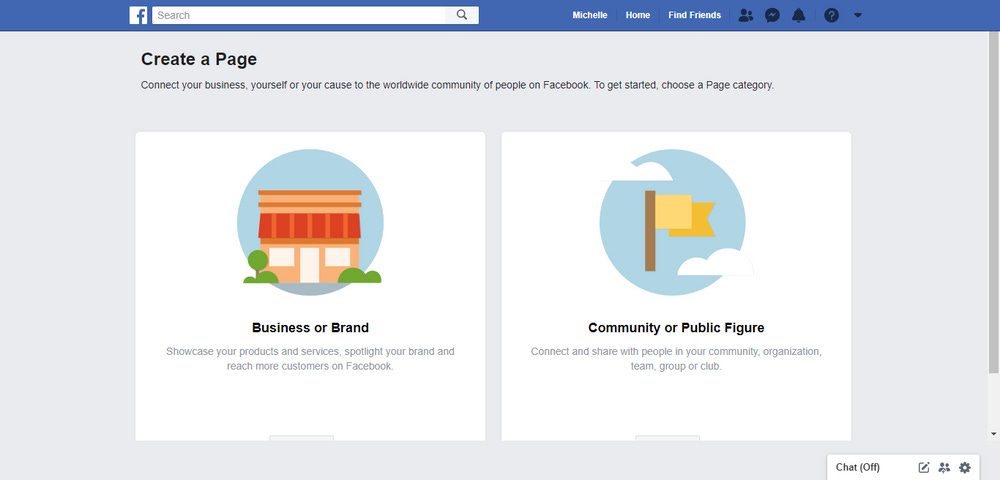Click in the Search input field

[298, 15]
